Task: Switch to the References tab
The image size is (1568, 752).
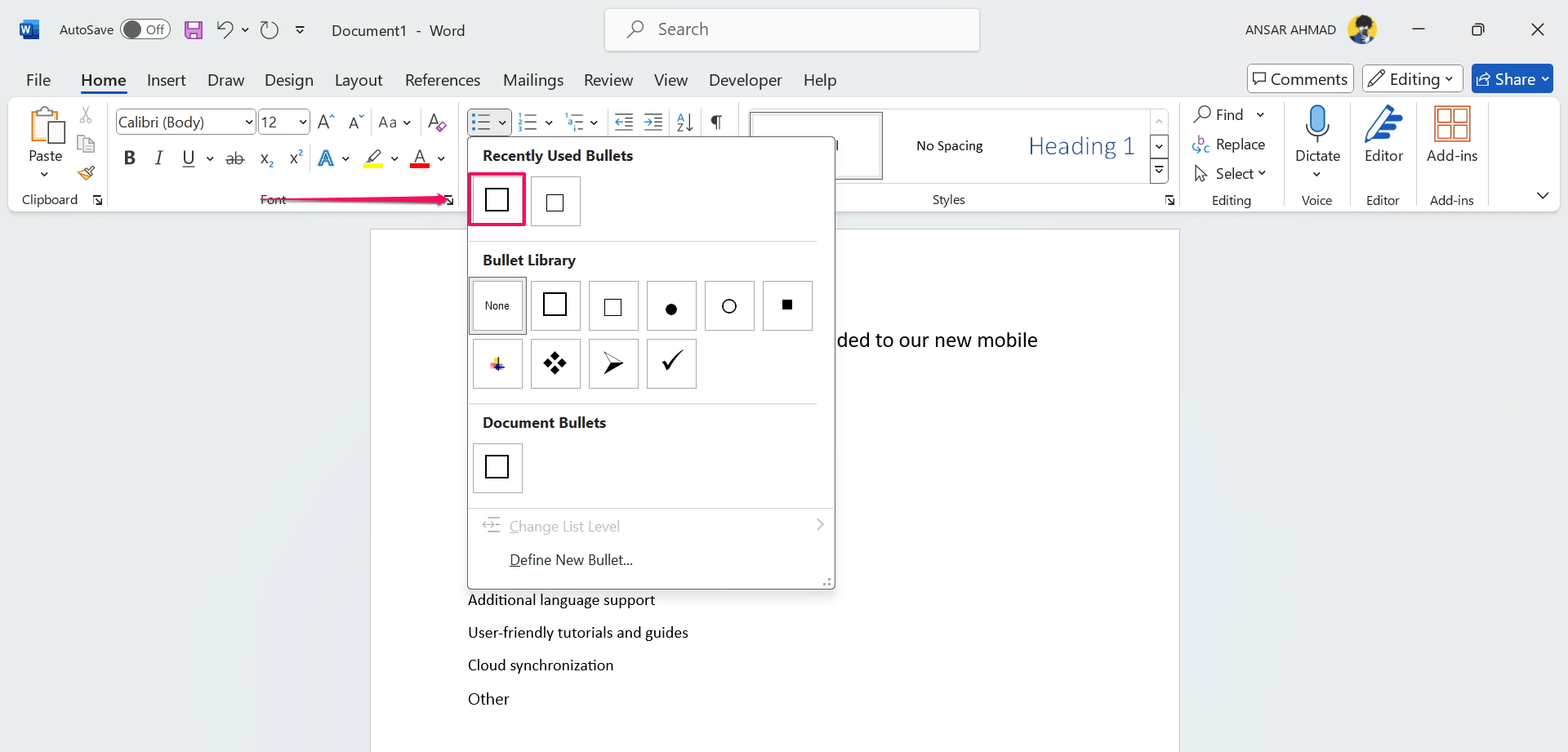Action: coord(443,80)
